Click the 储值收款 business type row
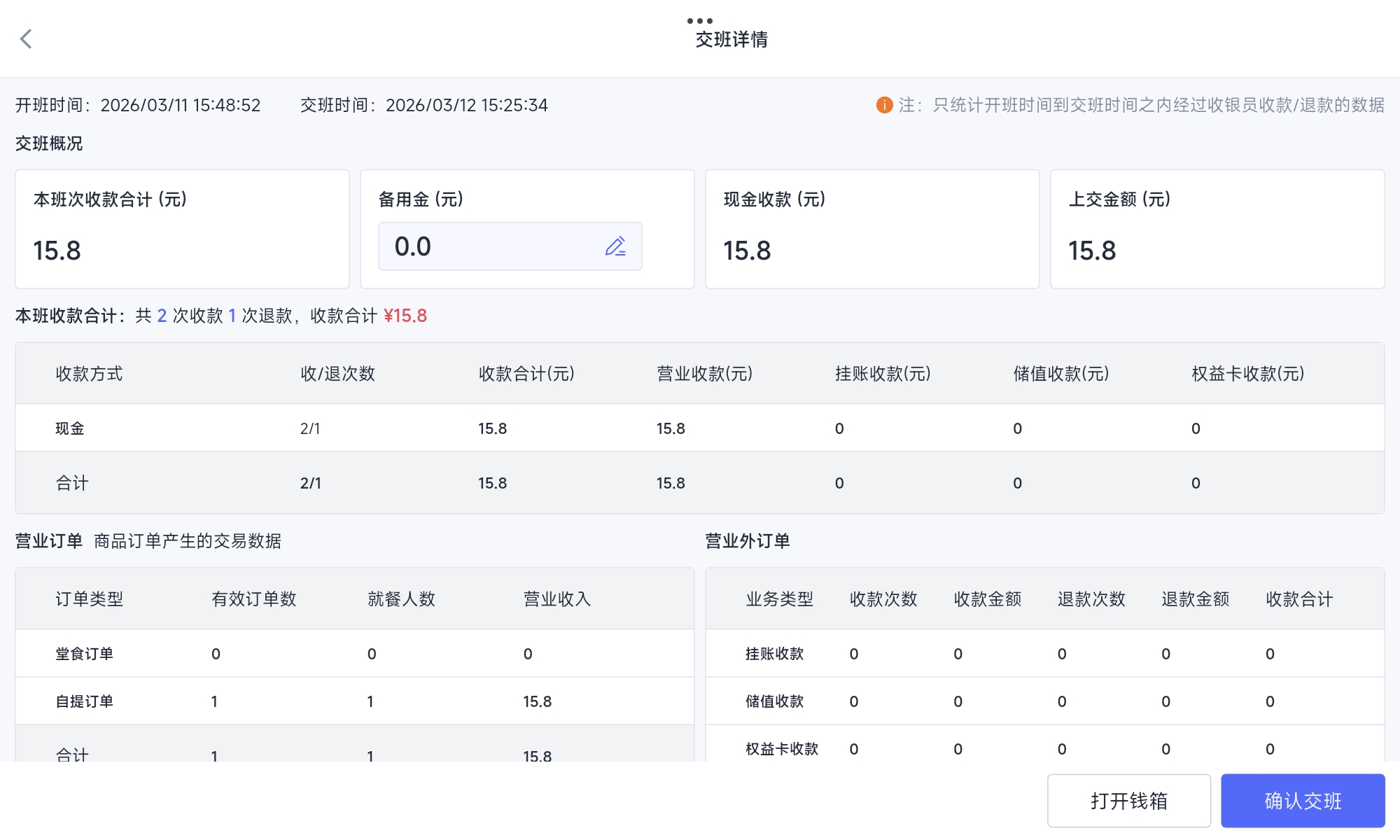This screenshot has width=1400, height=840. (x=774, y=701)
